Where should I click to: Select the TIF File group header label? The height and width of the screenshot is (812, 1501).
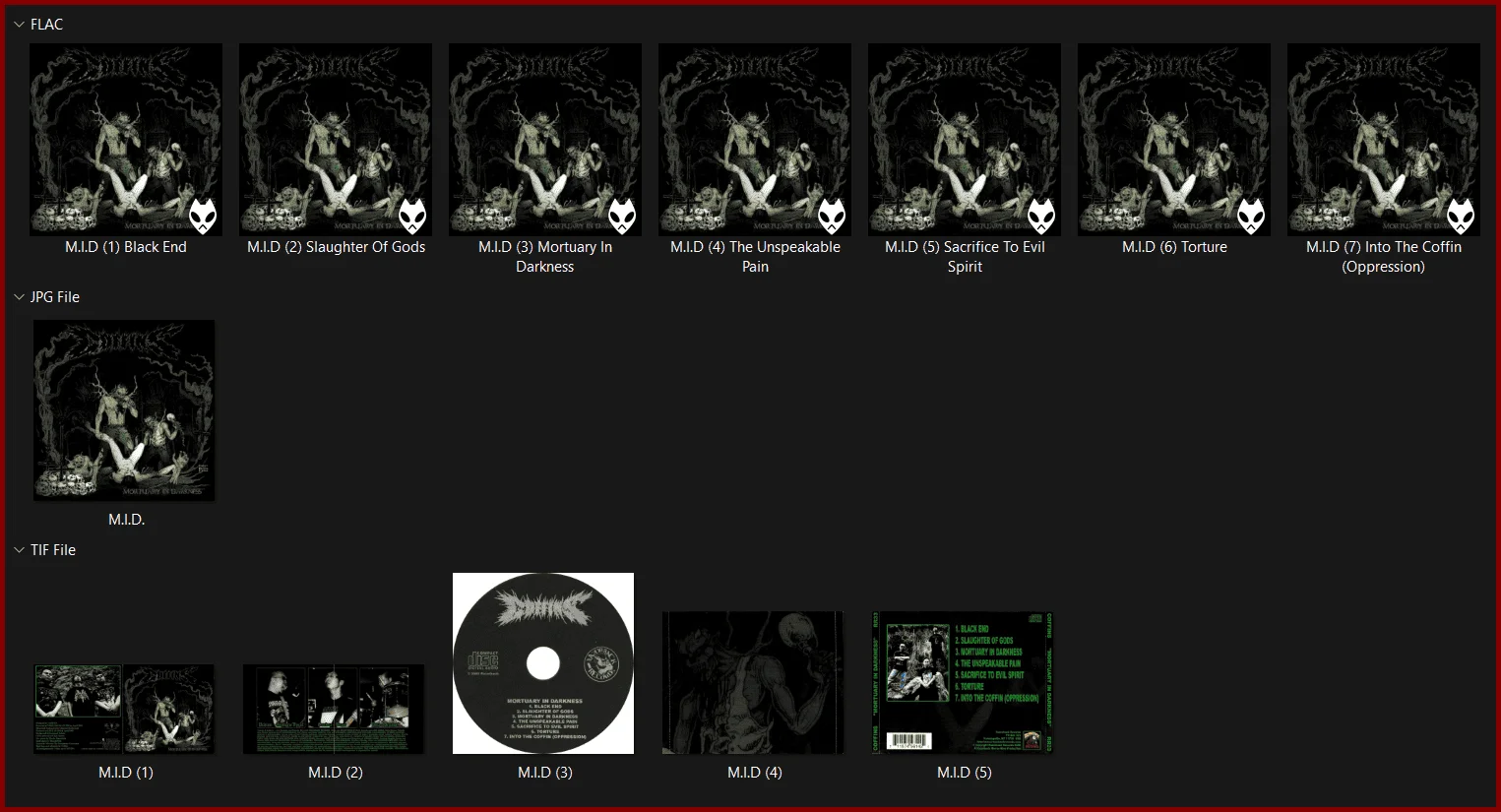pos(53,550)
